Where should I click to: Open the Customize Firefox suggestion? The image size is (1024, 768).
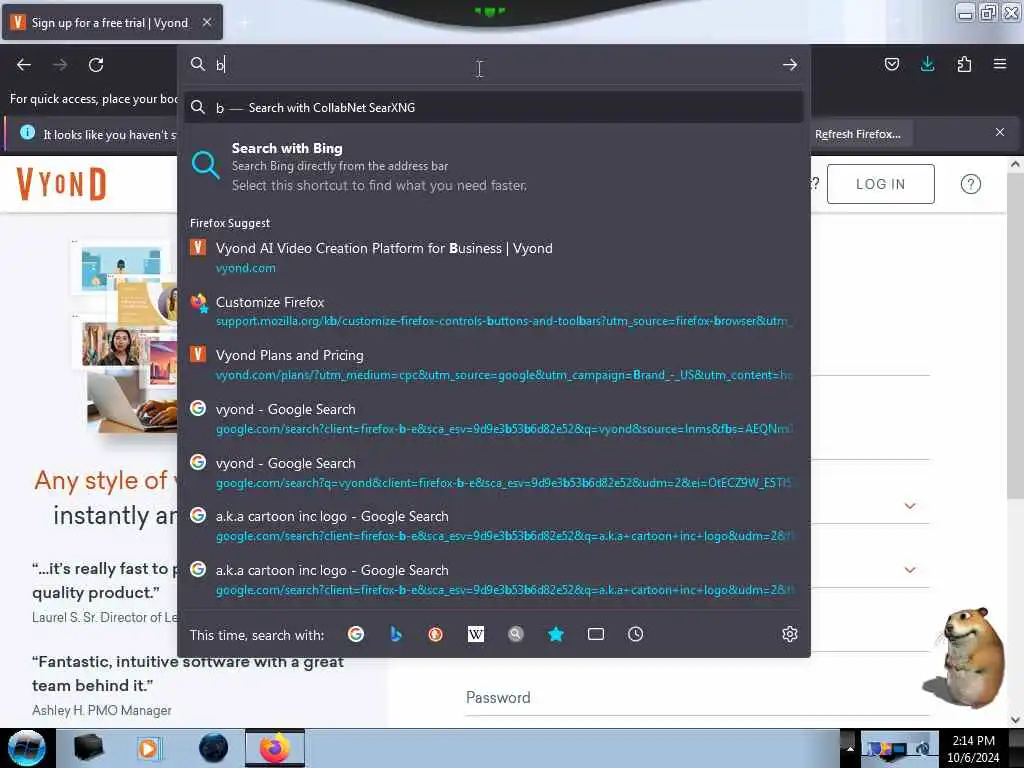tap(494, 312)
